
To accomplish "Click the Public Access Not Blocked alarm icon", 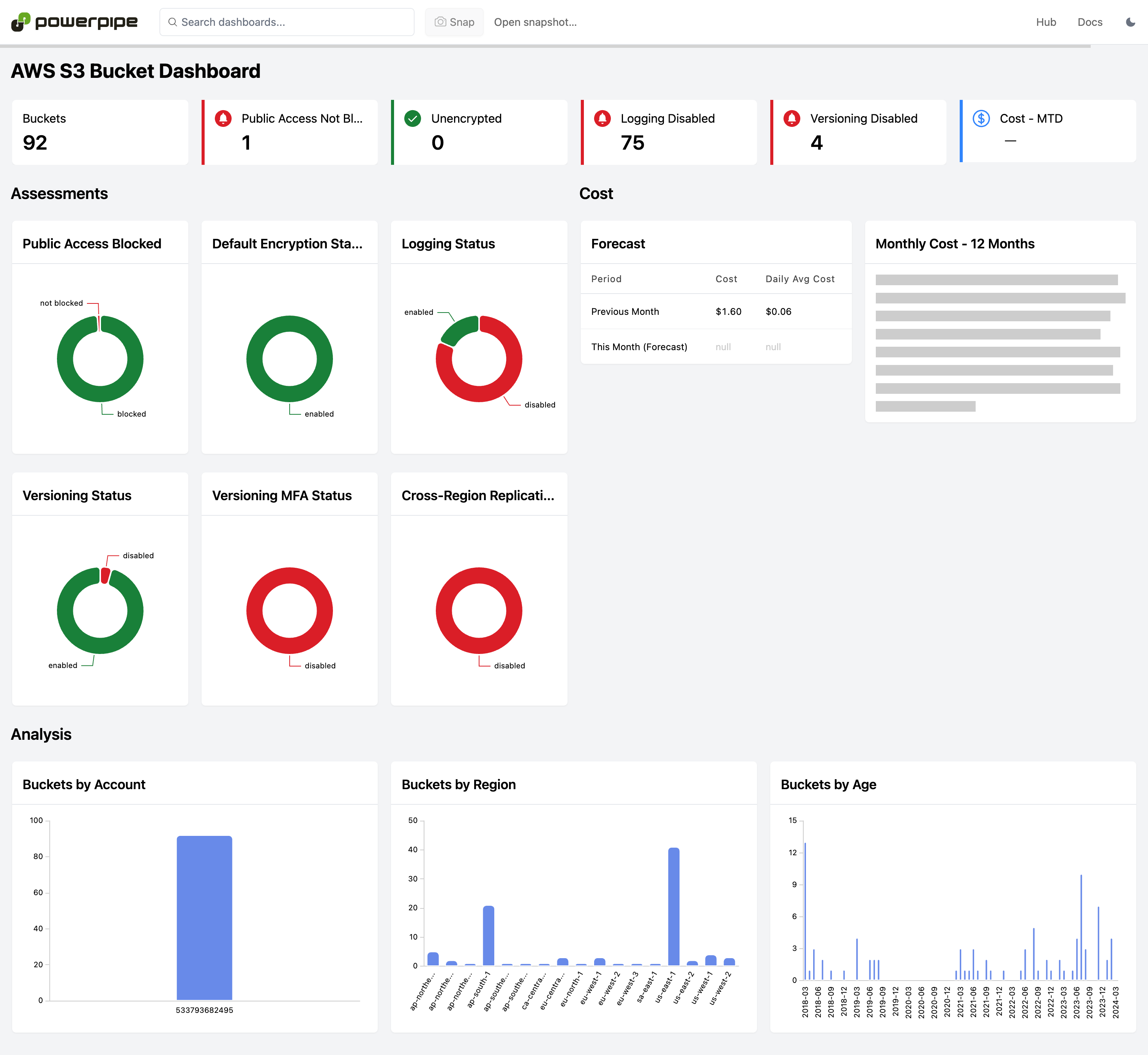I will [223, 118].
